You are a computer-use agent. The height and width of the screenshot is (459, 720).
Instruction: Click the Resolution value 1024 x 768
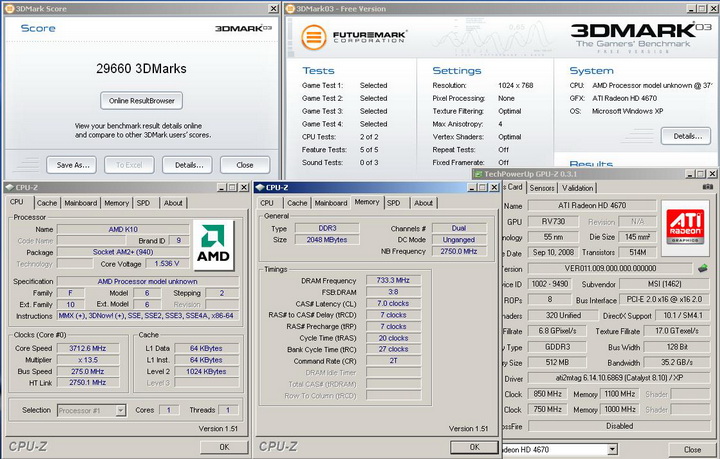coord(515,85)
